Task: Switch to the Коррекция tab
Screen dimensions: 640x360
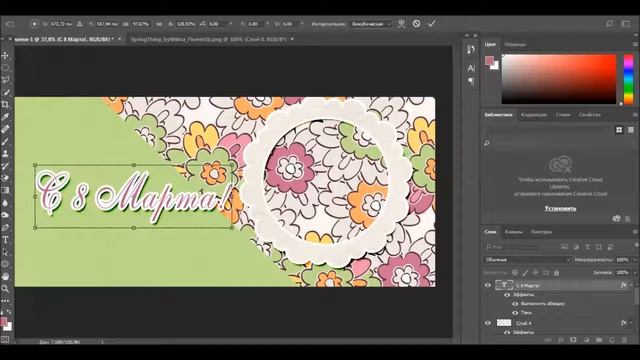Action: pyautogui.click(x=534, y=115)
